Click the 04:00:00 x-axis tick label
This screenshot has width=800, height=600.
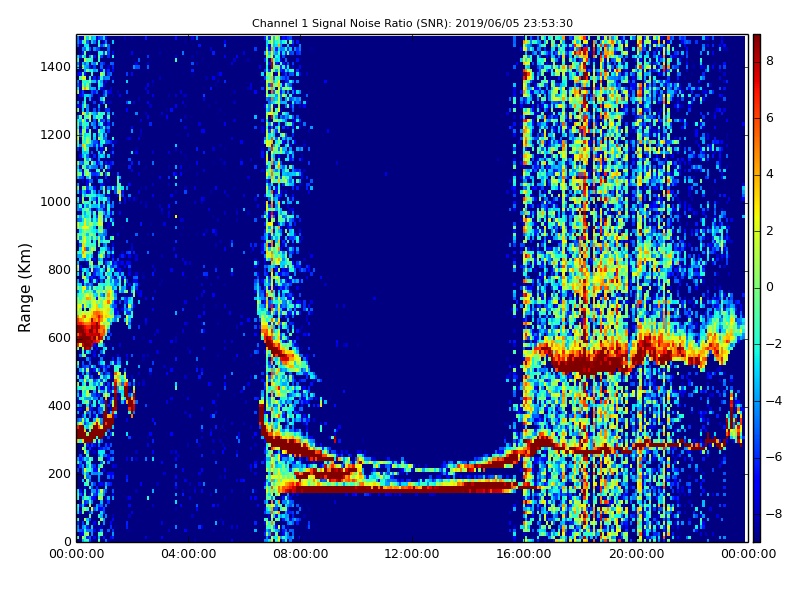[x=188, y=554]
